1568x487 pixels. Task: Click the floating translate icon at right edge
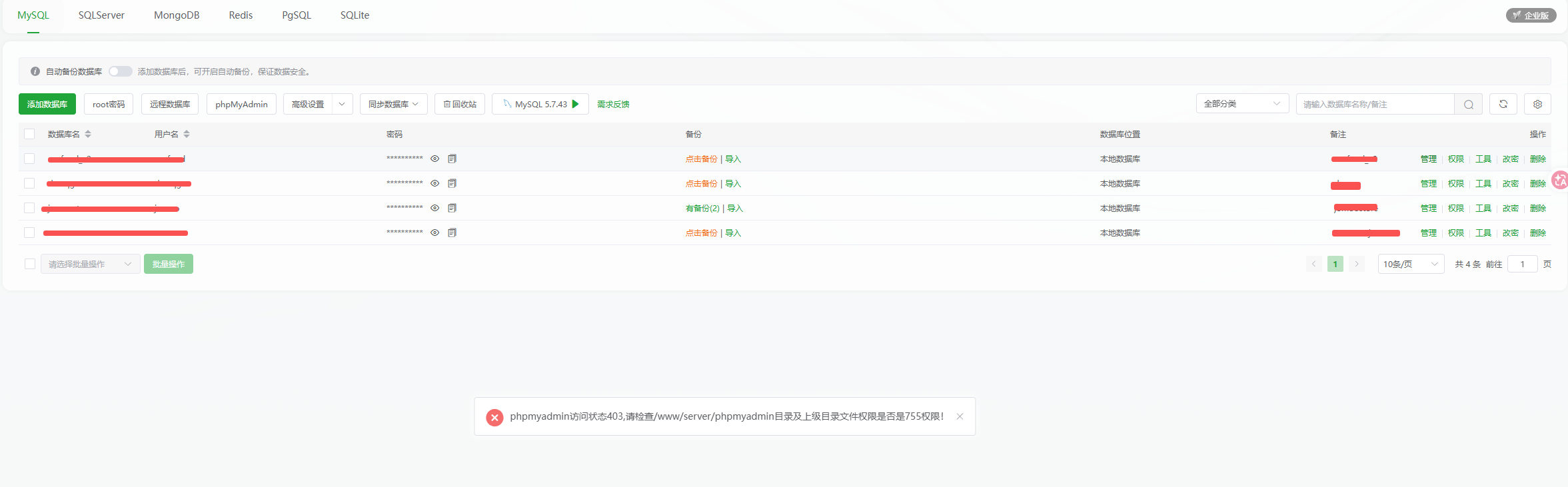pyautogui.click(x=1560, y=180)
